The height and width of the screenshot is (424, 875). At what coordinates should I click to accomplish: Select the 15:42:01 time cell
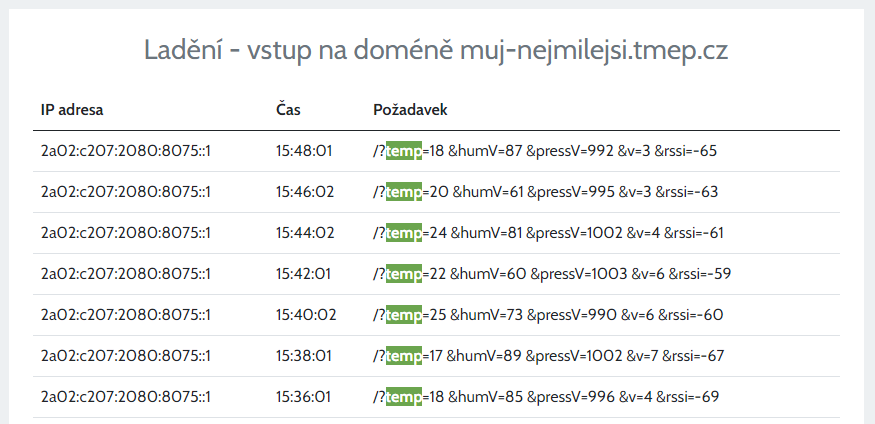[304, 274]
